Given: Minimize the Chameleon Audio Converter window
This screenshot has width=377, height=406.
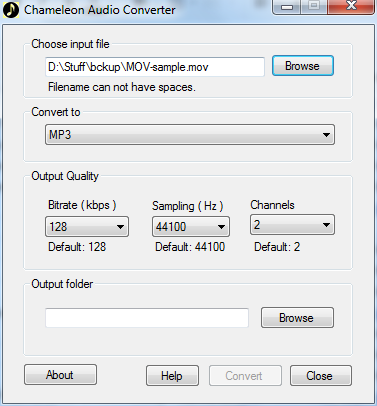Looking at the screenshot, I should click(286, 7).
